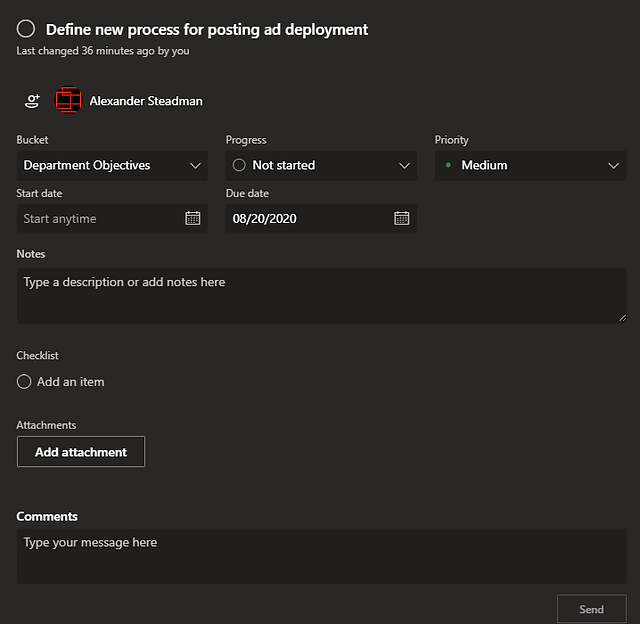Click the Alexander Steadman assignee name
The height and width of the screenshot is (624, 640).
click(x=146, y=101)
